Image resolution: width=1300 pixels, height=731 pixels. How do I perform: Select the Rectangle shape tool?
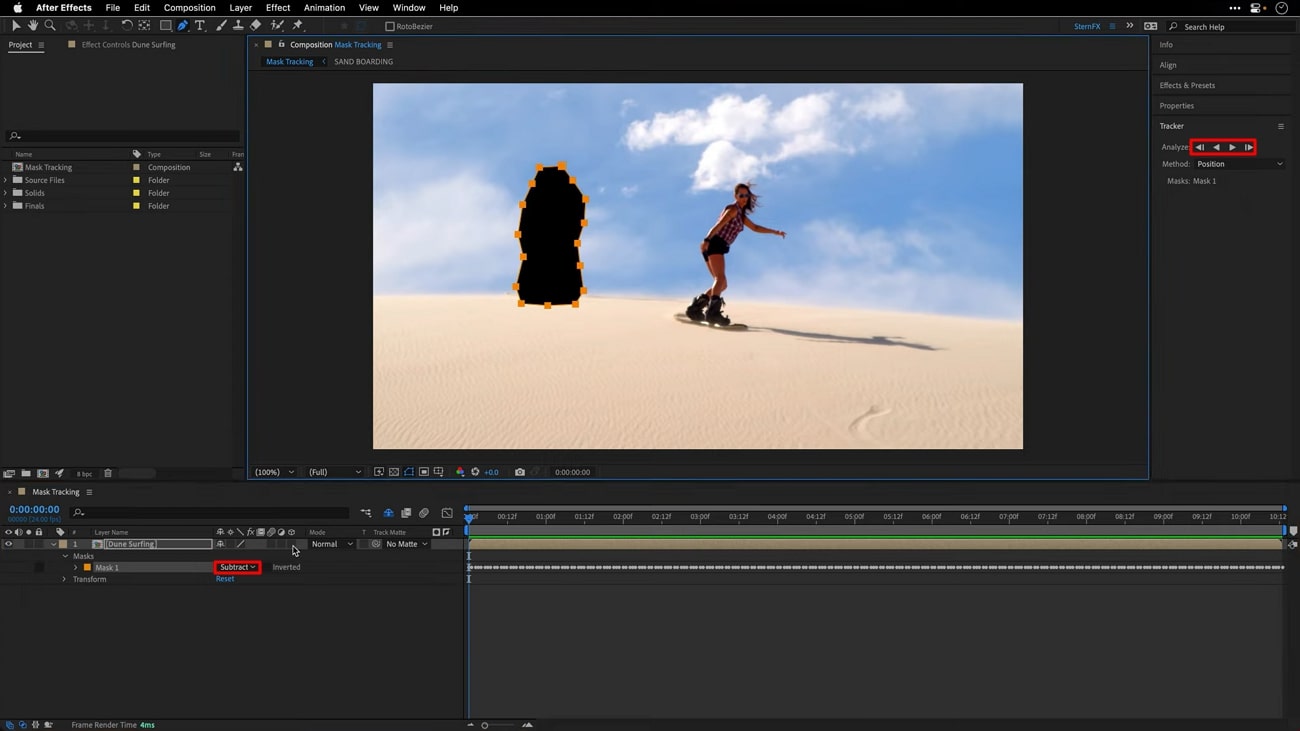(165, 26)
